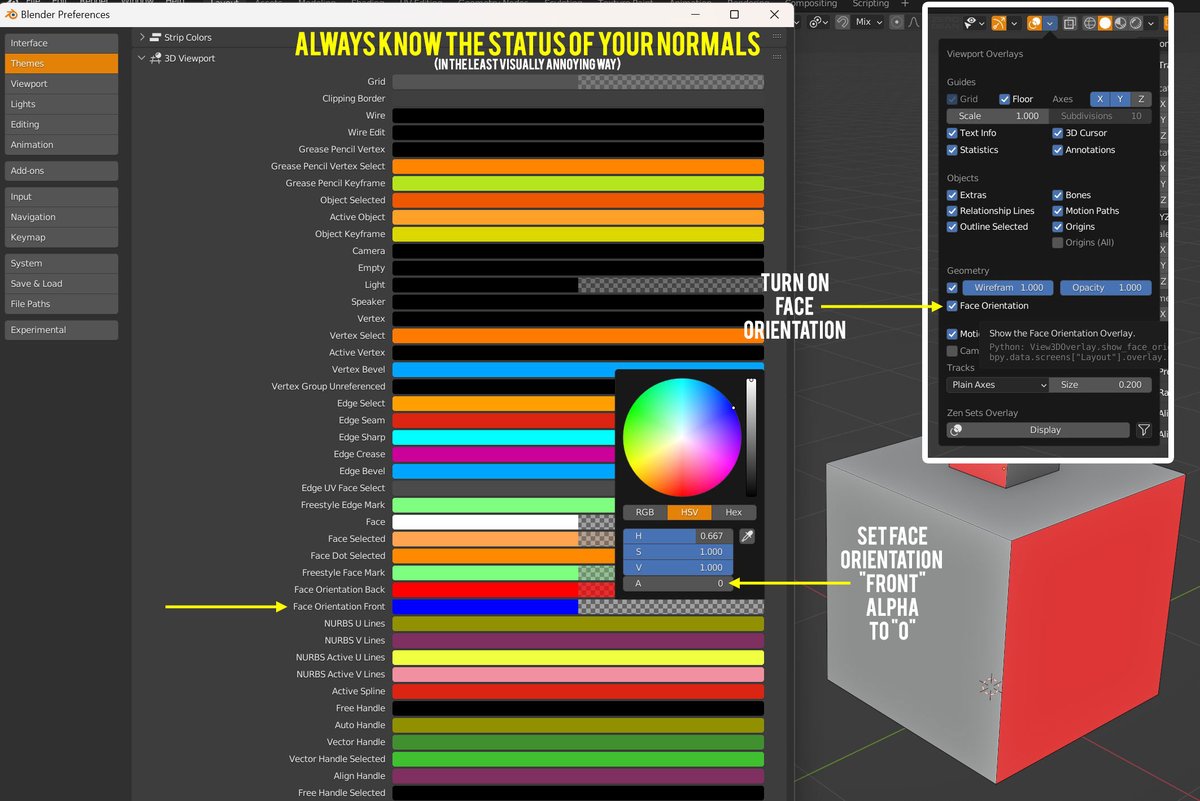This screenshot has width=1200, height=801.
Task: Switch to wireframe viewport shading icon
Action: click(x=1089, y=23)
